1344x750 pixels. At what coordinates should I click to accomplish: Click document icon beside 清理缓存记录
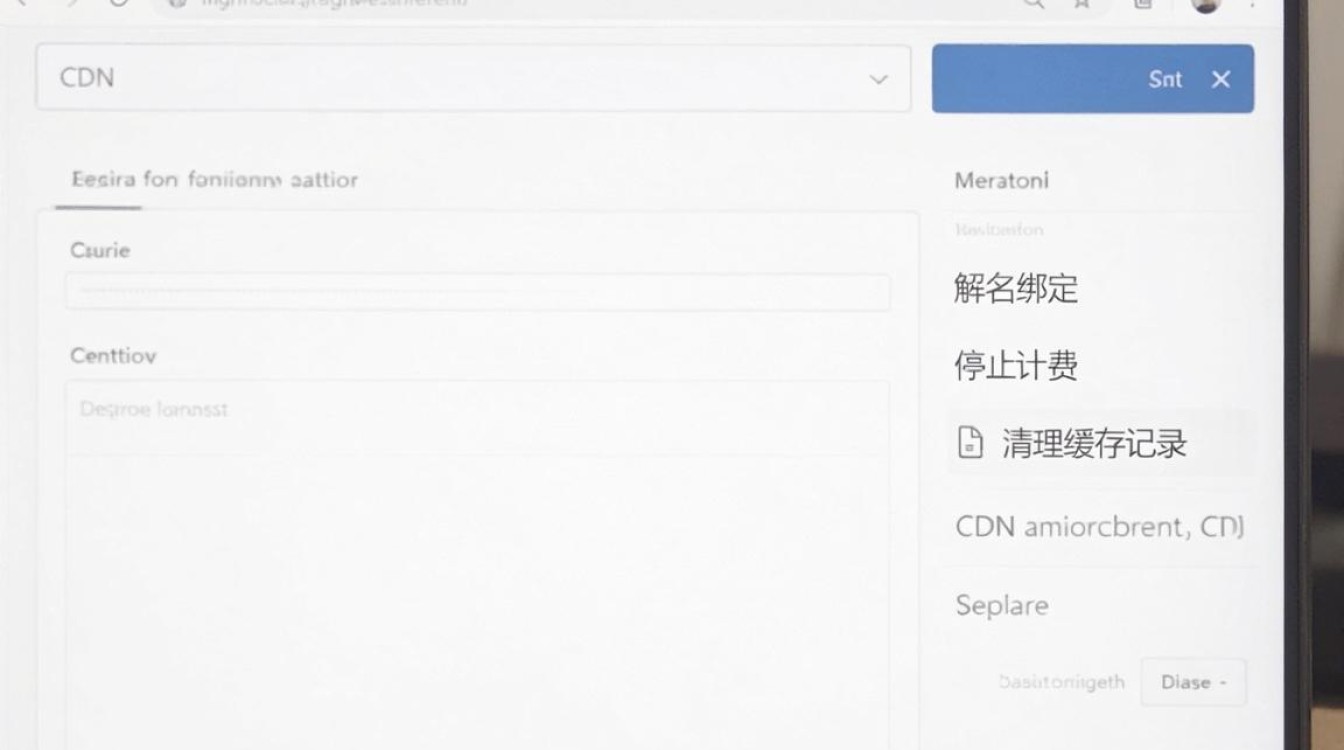click(x=970, y=442)
